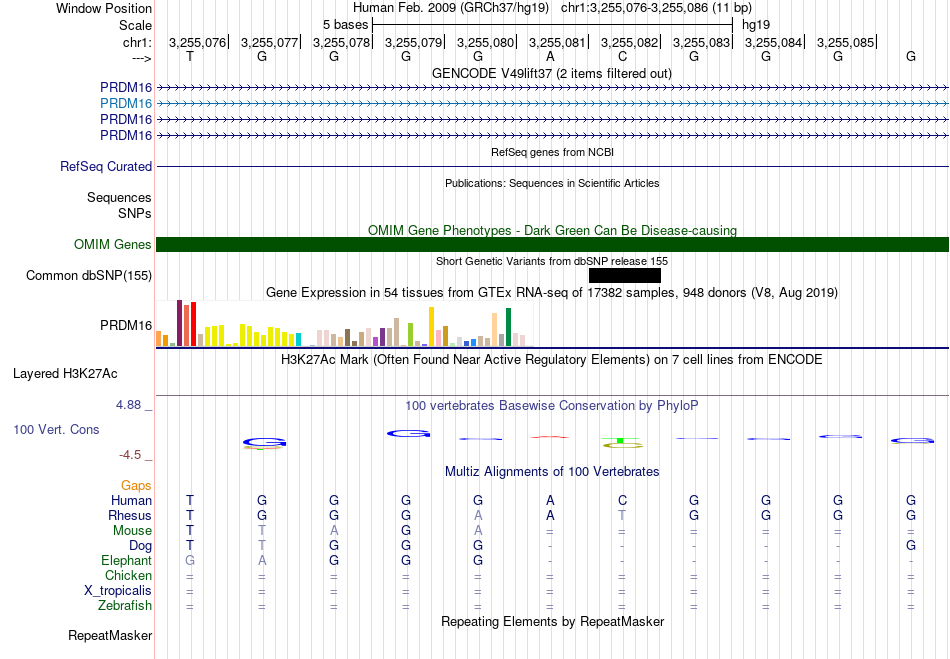
Task: Click the chr1:3,255,076-3,255,086 (11 bp) position text
Action: coord(656,8)
